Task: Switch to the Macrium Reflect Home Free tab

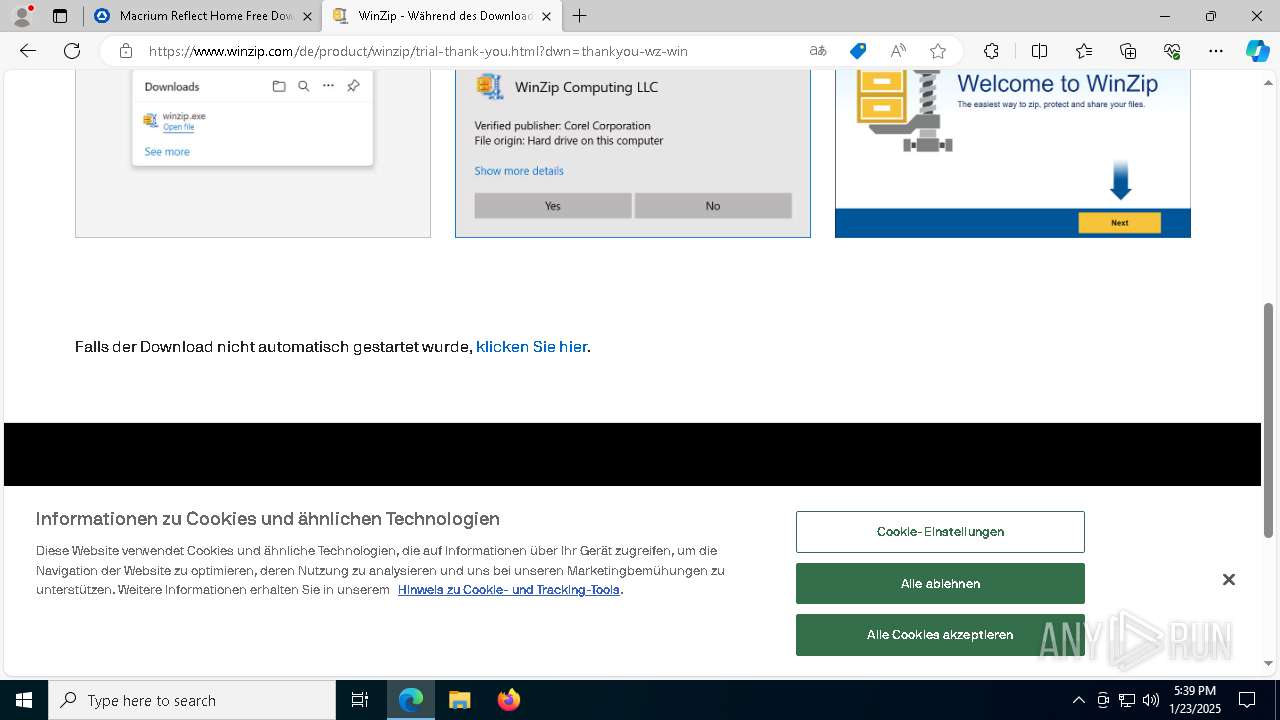Action: click(205, 16)
